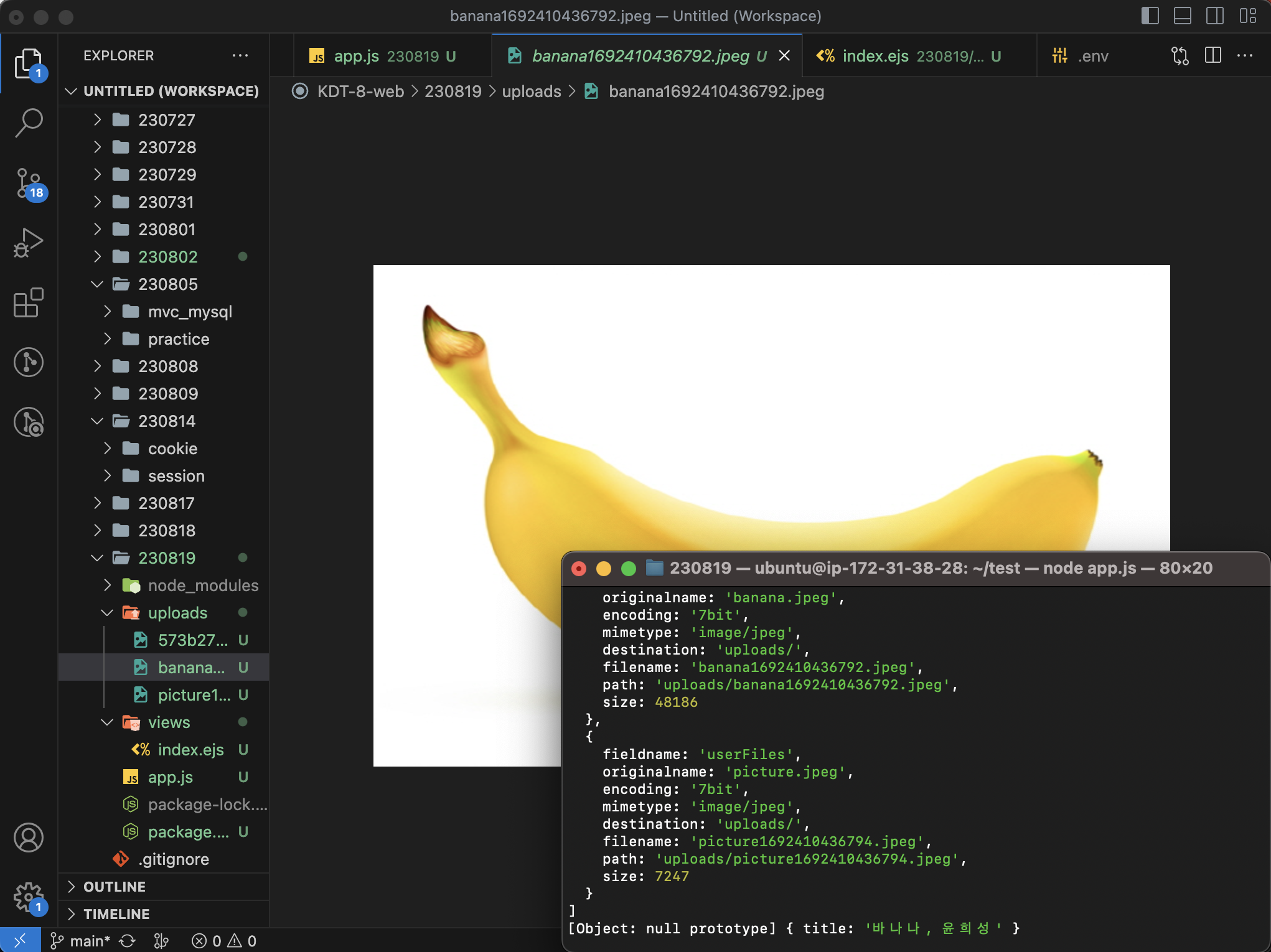The image size is (1271, 952).
Task: Expand the practice folder
Action: (x=164, y=338)
